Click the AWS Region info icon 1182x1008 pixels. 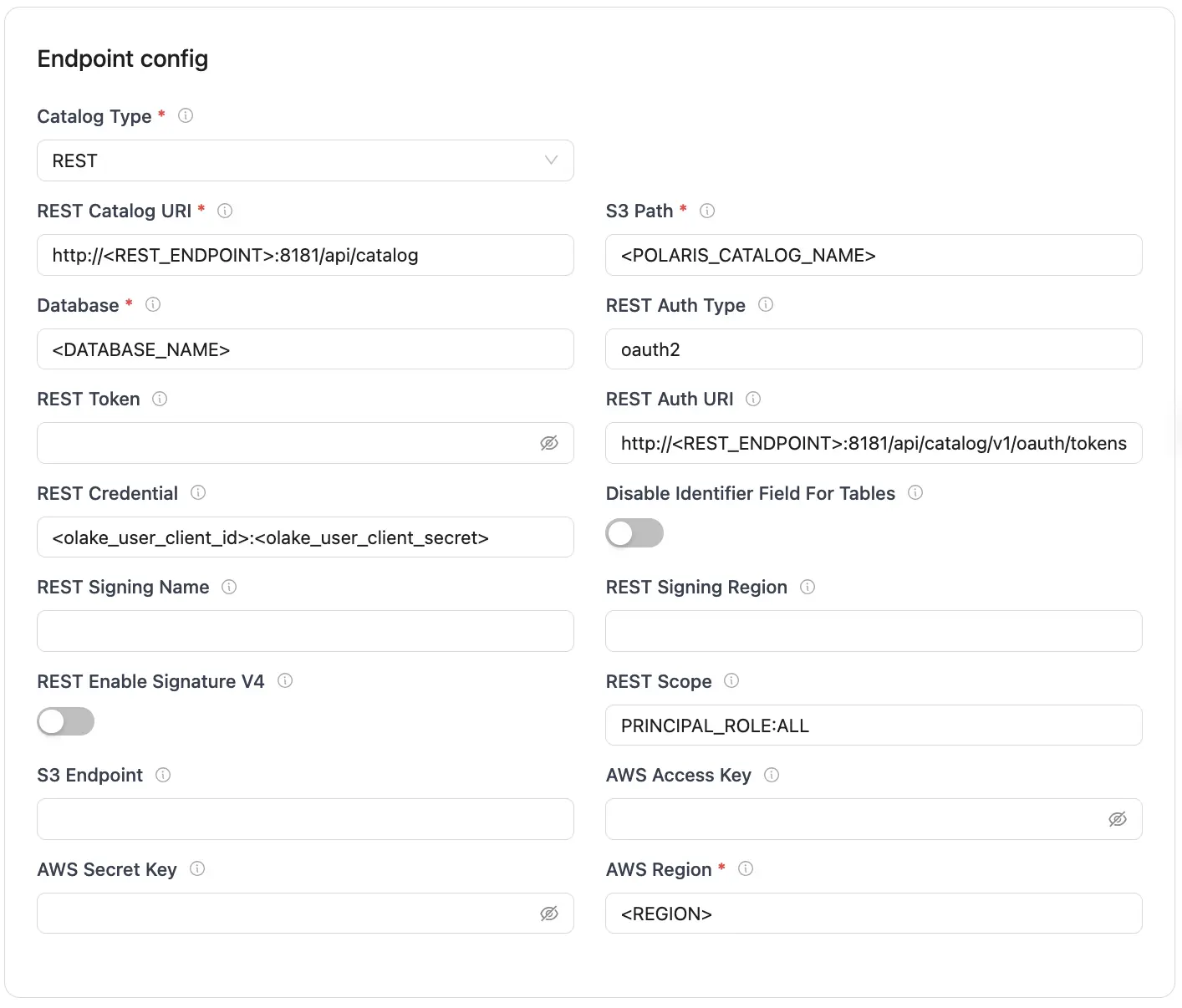pyautogui.click(x=745, y=869)
